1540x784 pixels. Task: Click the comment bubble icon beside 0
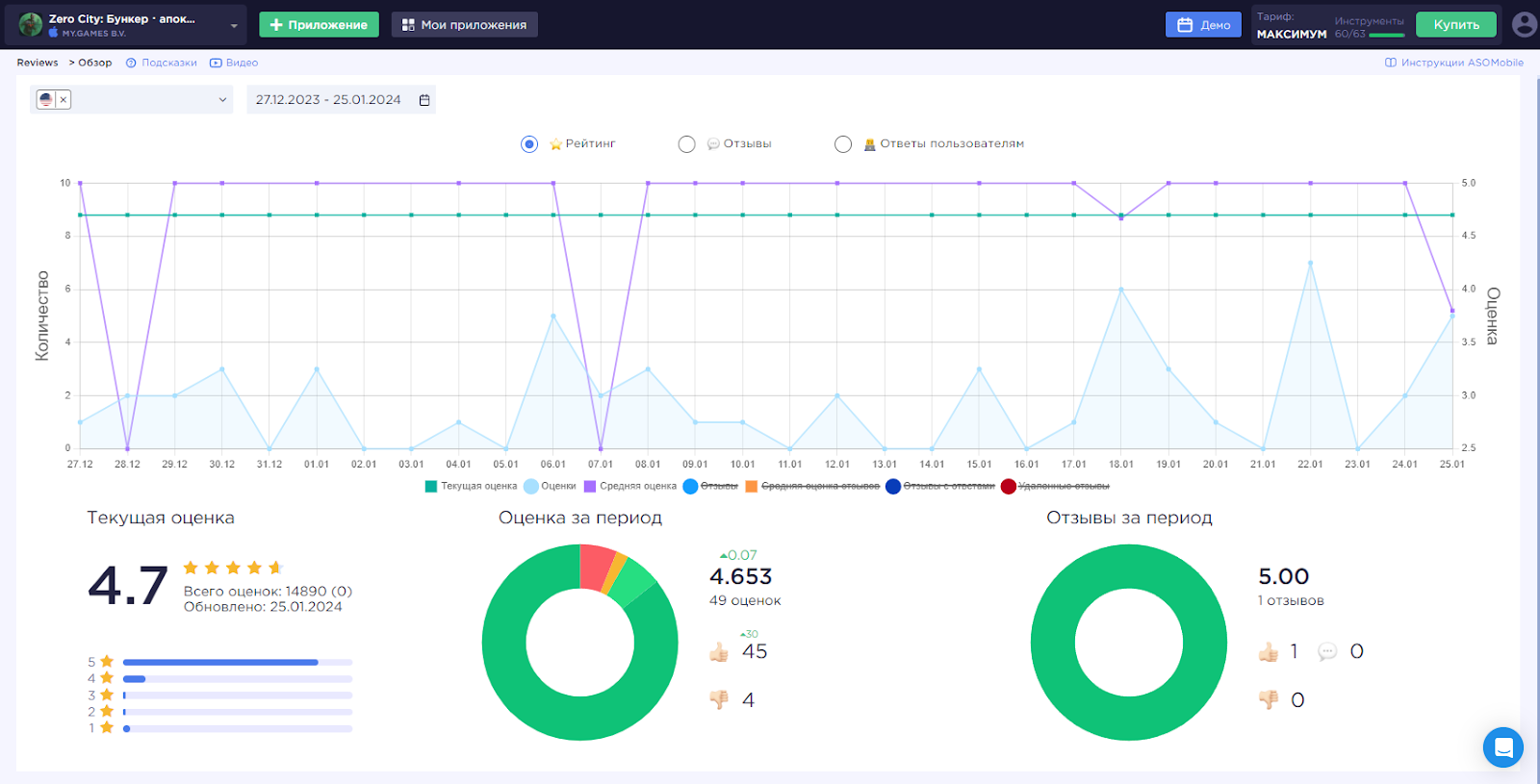coord(1327,652)
